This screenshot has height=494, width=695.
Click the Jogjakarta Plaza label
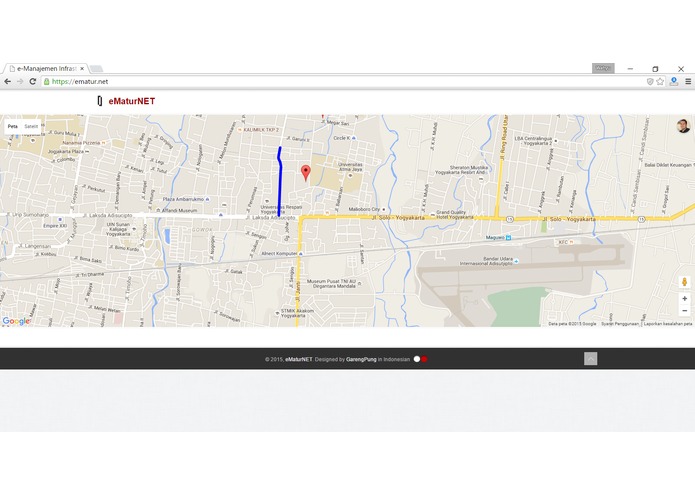tap(66, 152)
